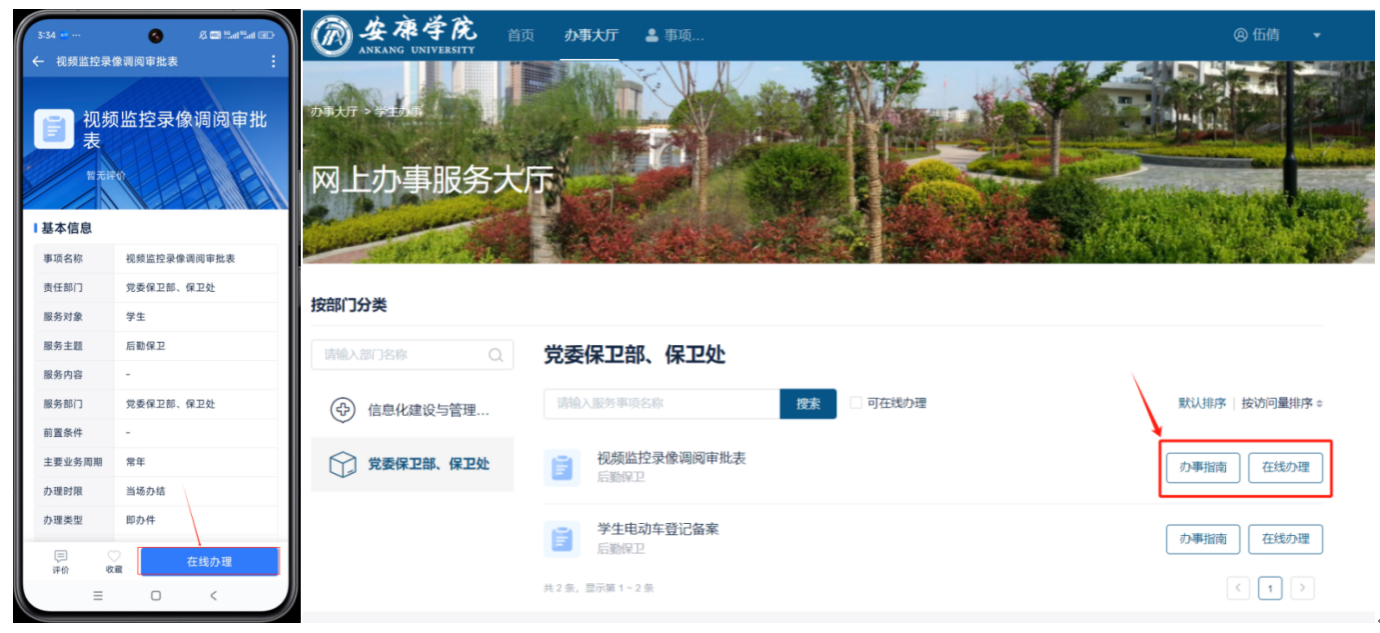1380x633 pixels.
Task: Click the blue 搜索 button
Action: 808,404
